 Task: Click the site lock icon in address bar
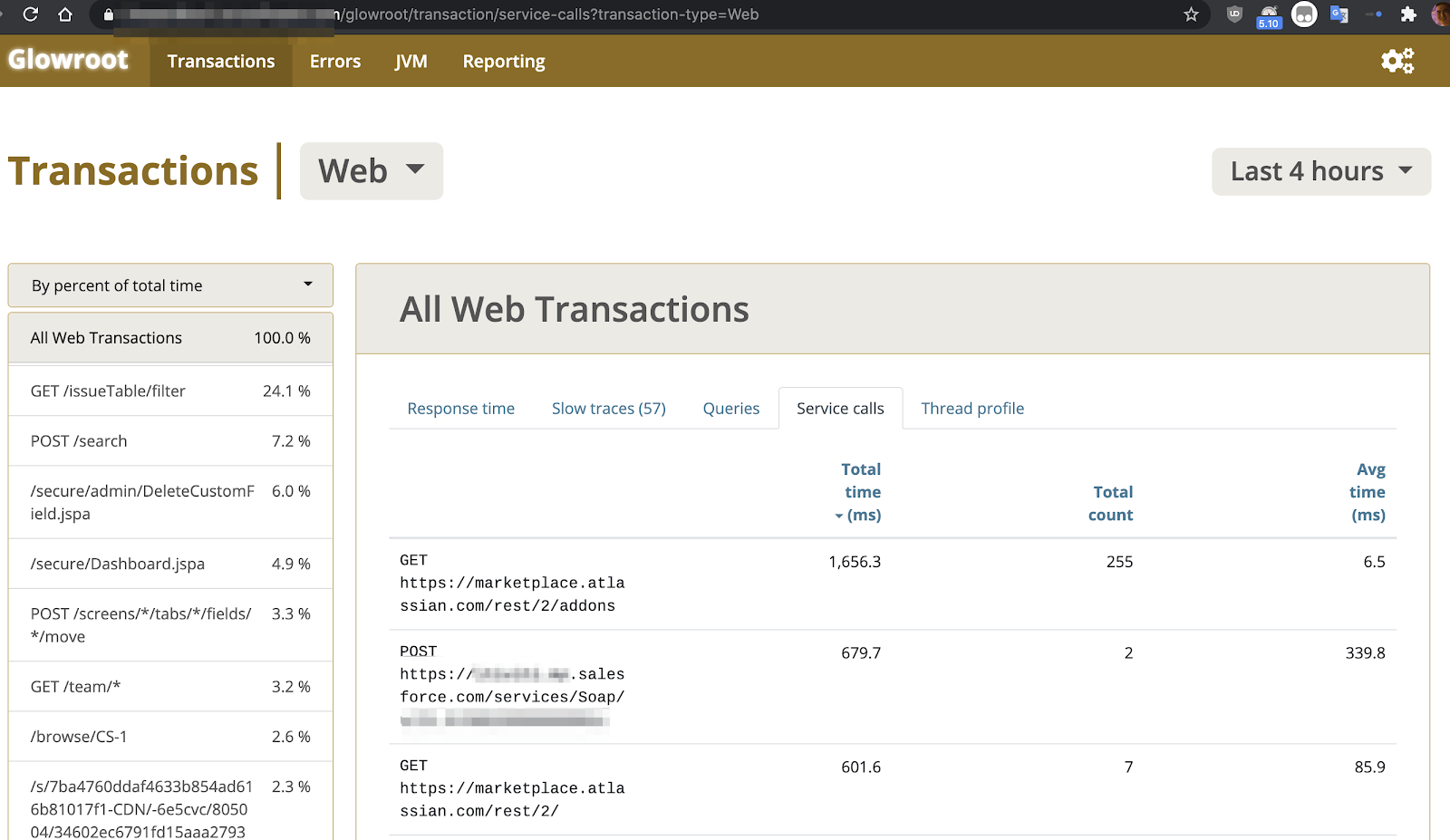coord(109,14)
